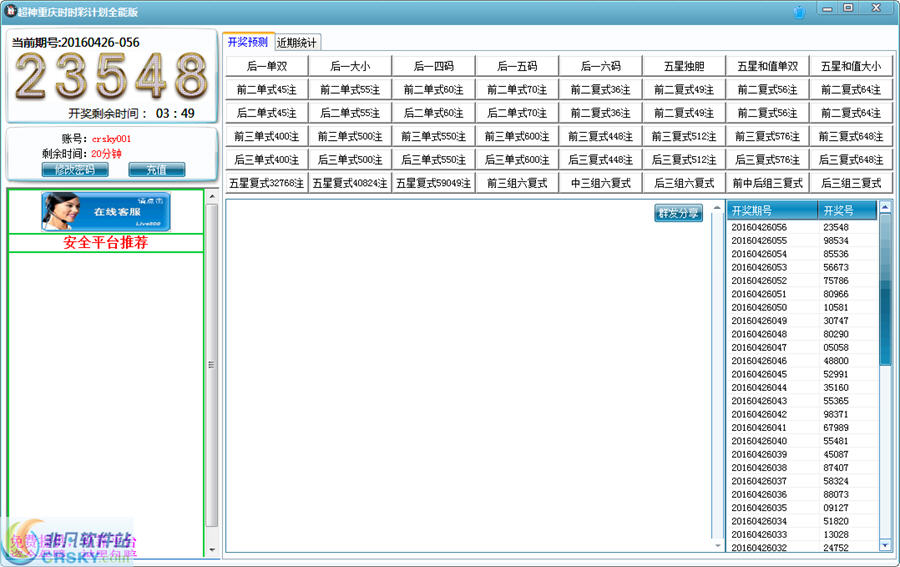900x567 pixels.
Task: Click the 群发分享 button
Action: click(x=678, y=213)
